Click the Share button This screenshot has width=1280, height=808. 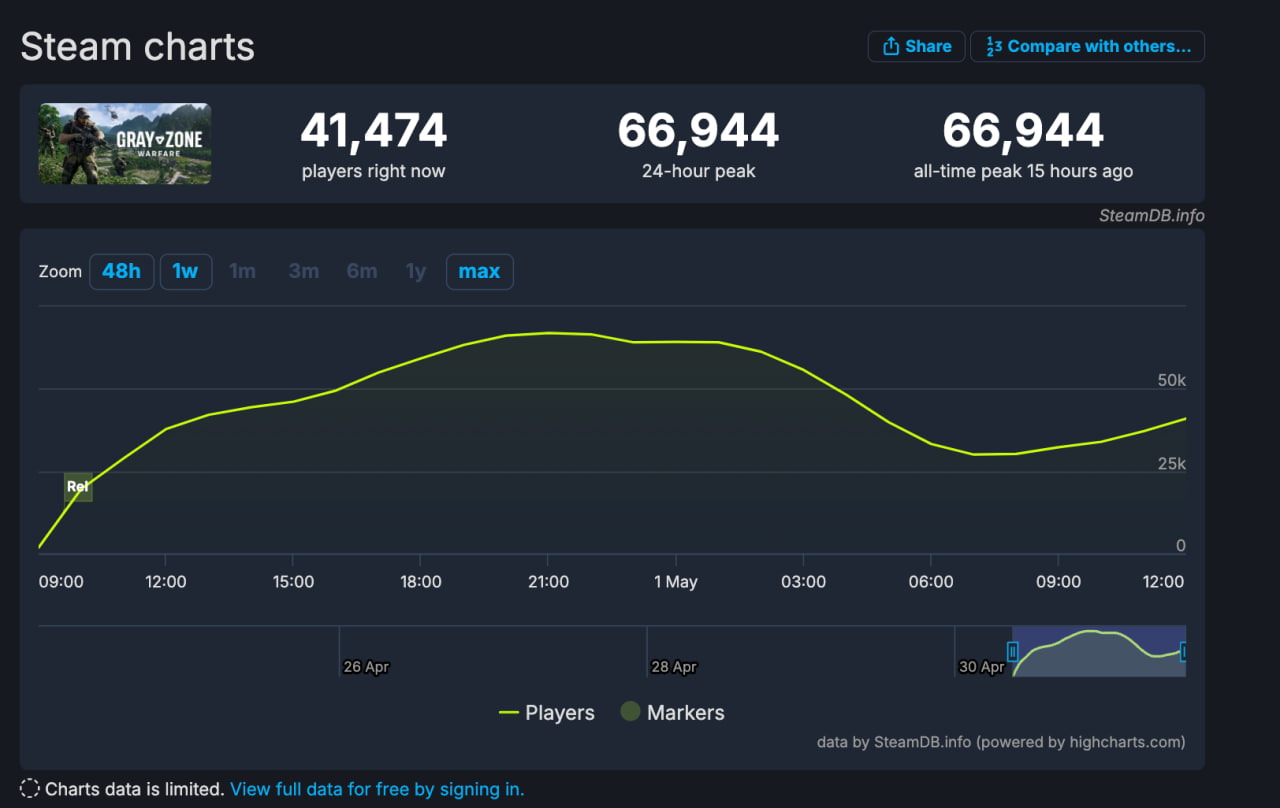click(x=916, y=46)
